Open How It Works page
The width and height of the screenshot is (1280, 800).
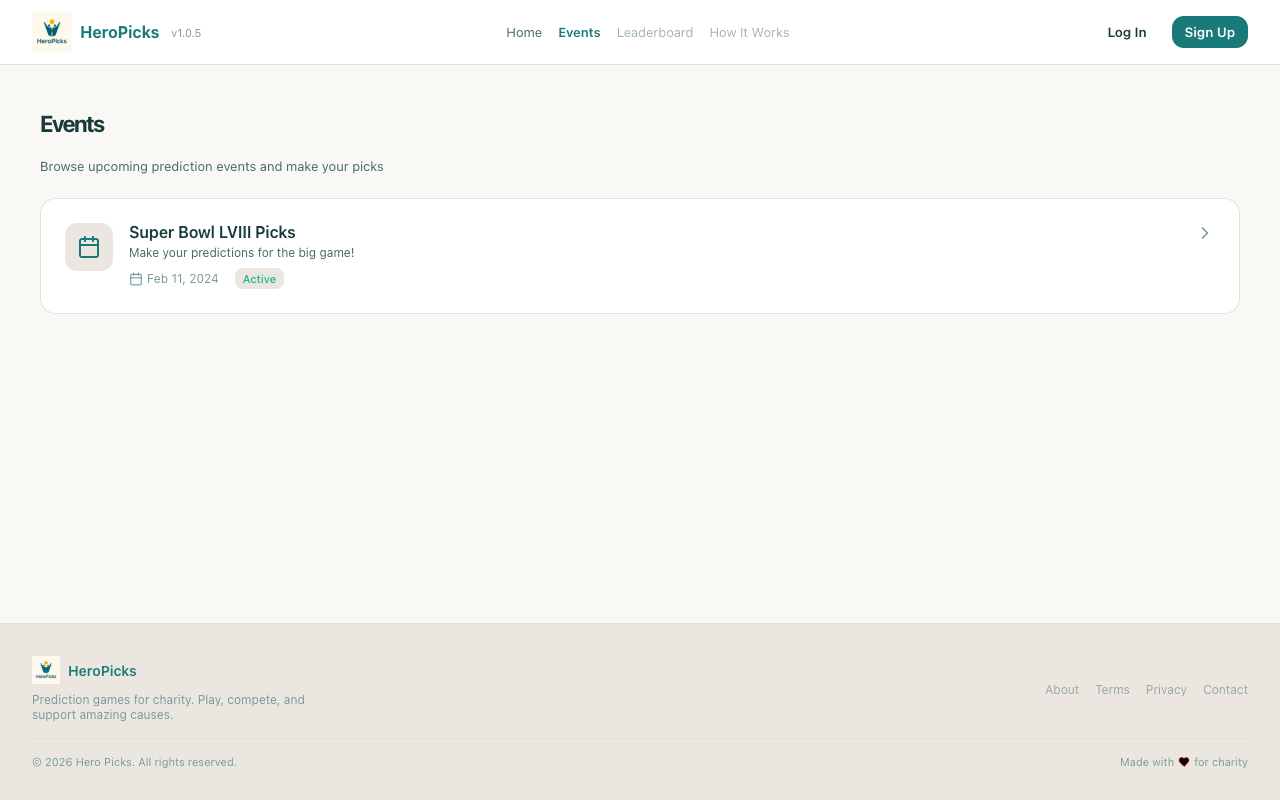pyautogui.click(x=749, y=32)
